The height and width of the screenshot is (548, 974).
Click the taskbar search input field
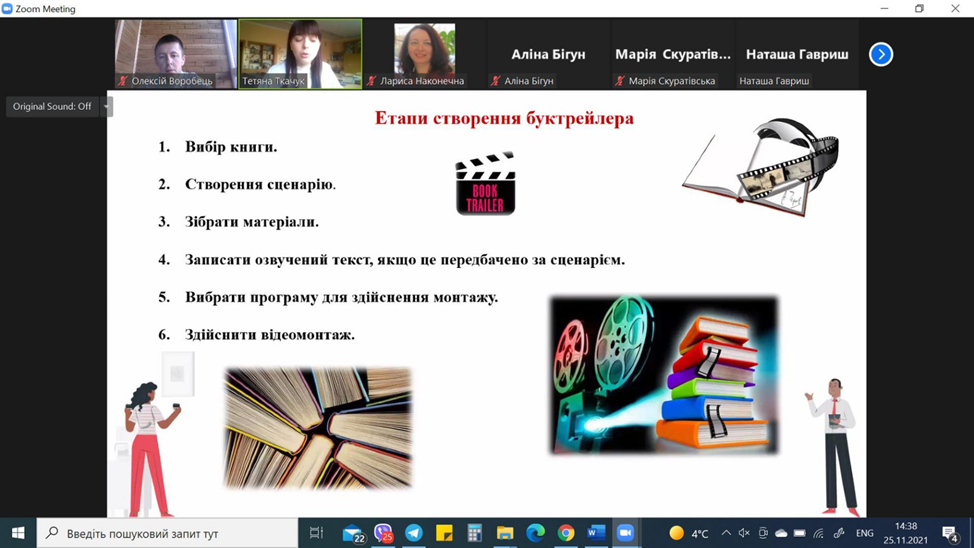click(168, 533)
